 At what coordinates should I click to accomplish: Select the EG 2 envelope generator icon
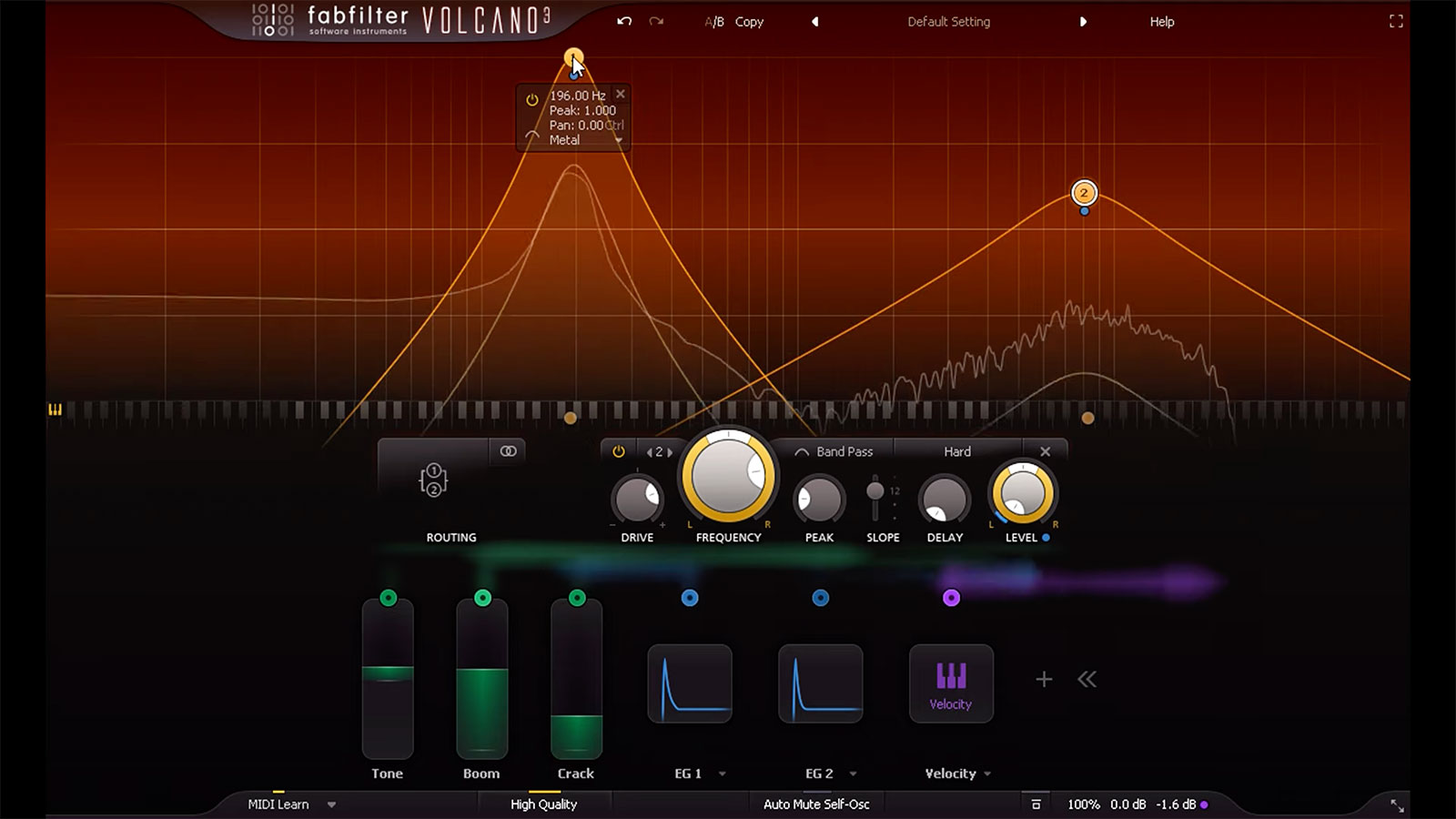pyautogui.click(x=819, y=683)
